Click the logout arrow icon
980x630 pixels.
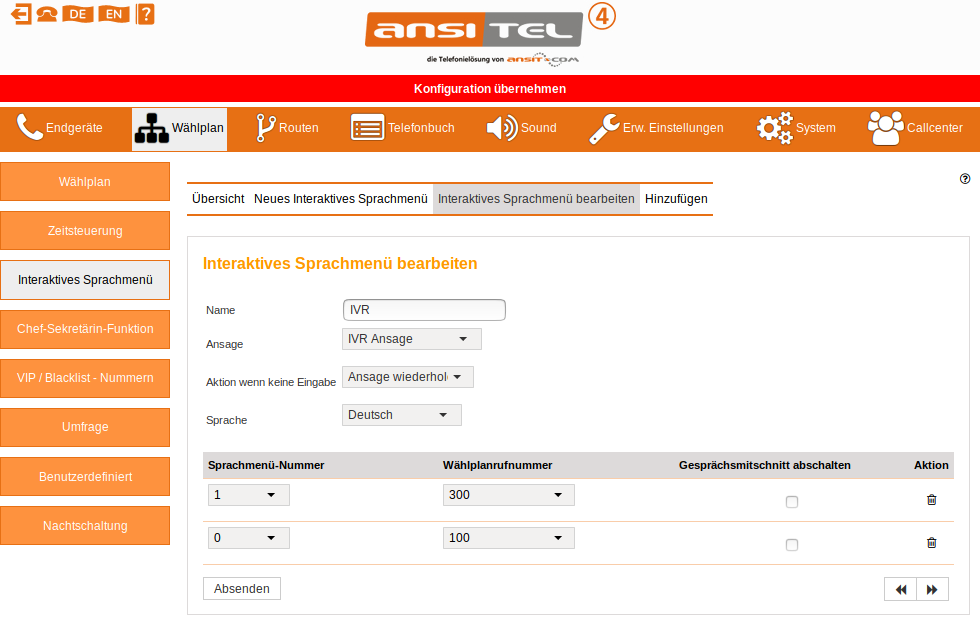(x=20, y=14)
